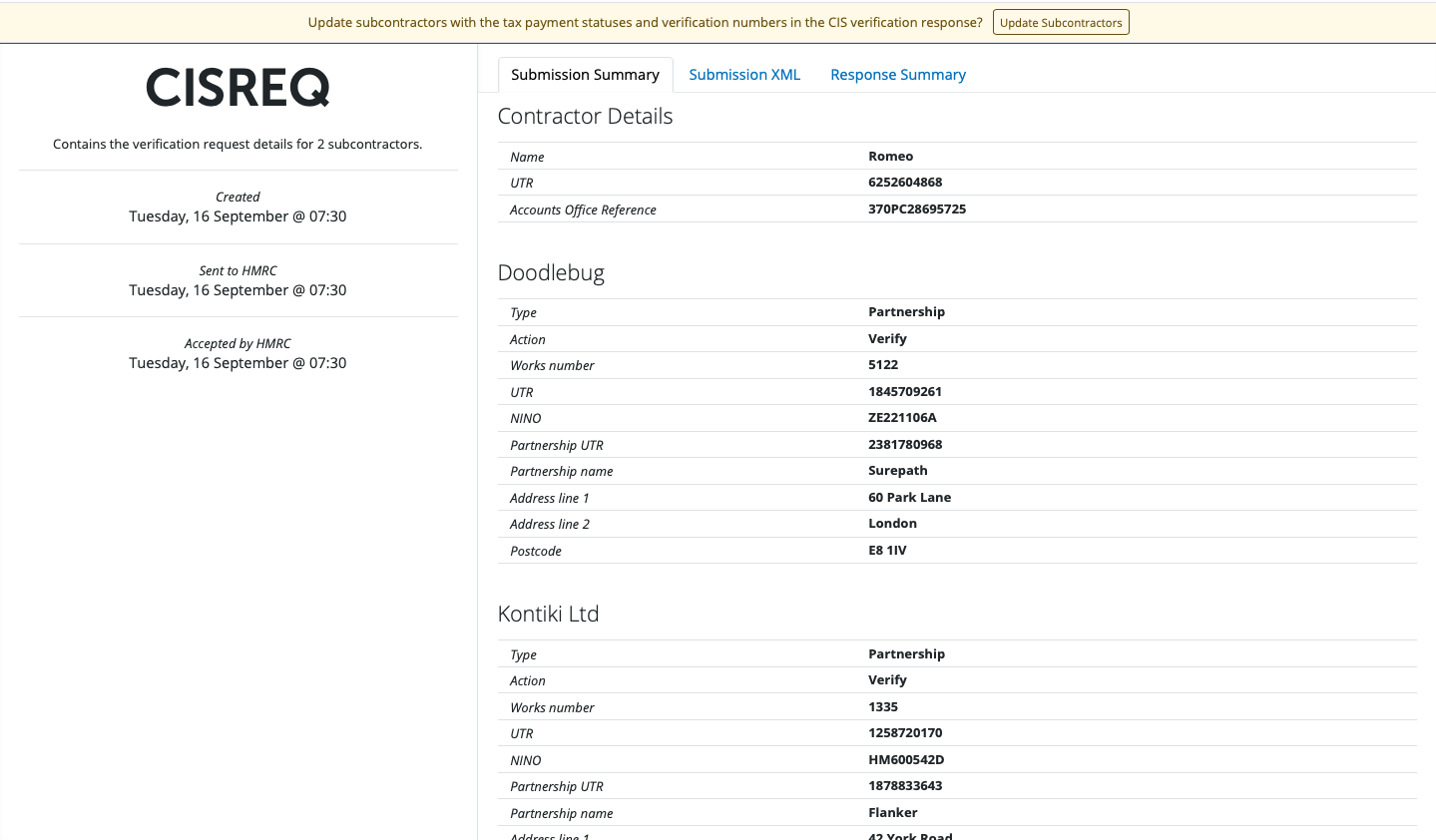Select the Submission Summary tab
Viewport: 1436px width, 840px height.
585,75
